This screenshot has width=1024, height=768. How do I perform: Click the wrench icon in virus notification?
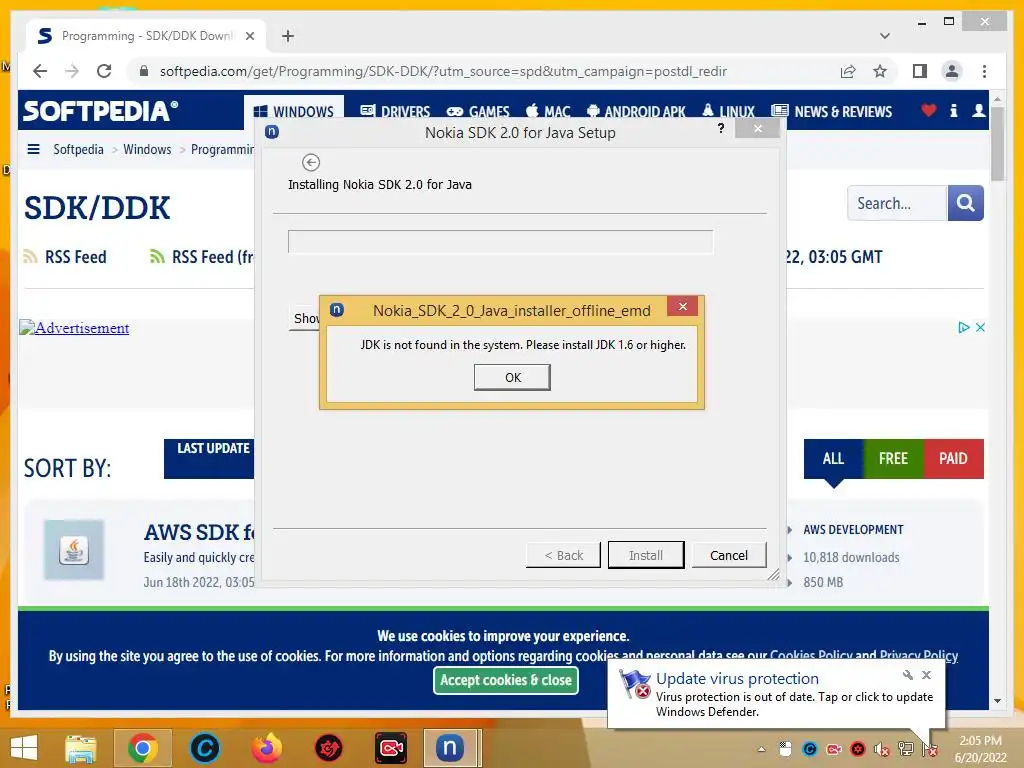[908, 675]
